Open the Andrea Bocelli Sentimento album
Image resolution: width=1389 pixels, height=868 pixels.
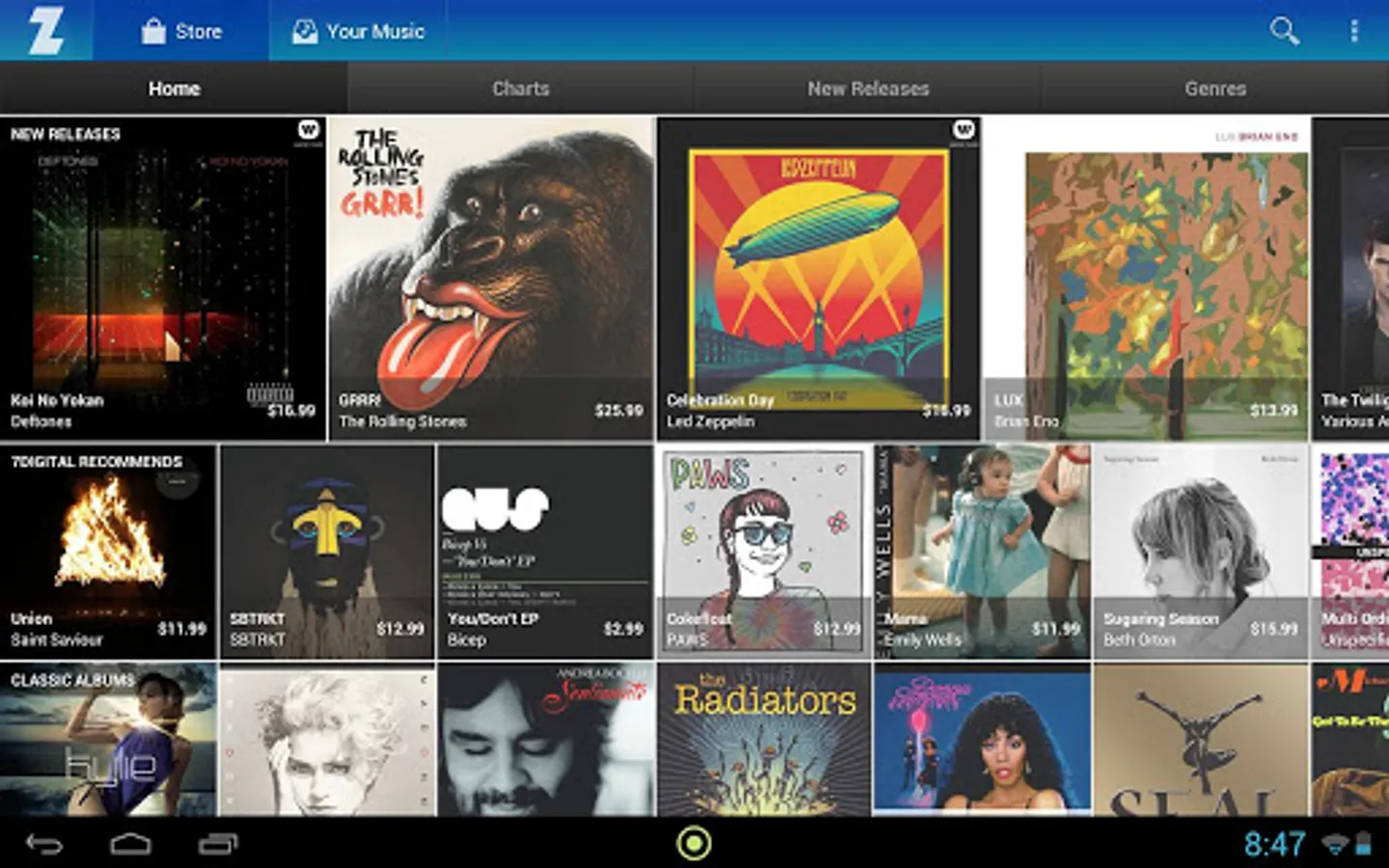(x=545, y=740)
